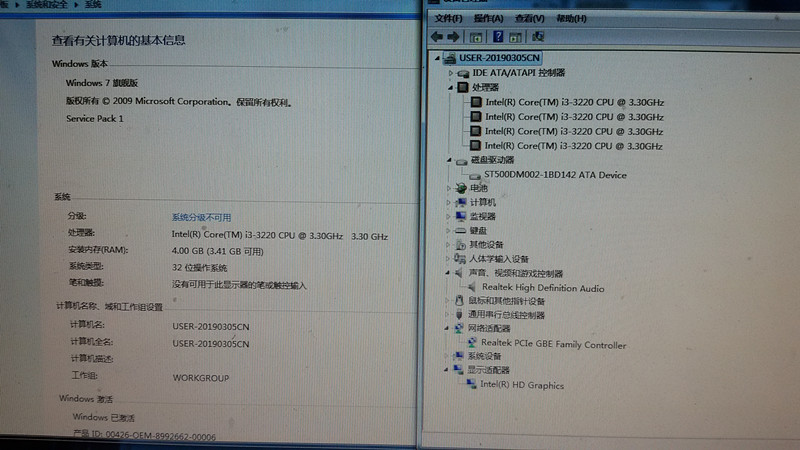Image resolution: width=800 pixels, height=450 pixels.
Task: Select the 系统设备 tree label
Action: click(484, 356)
